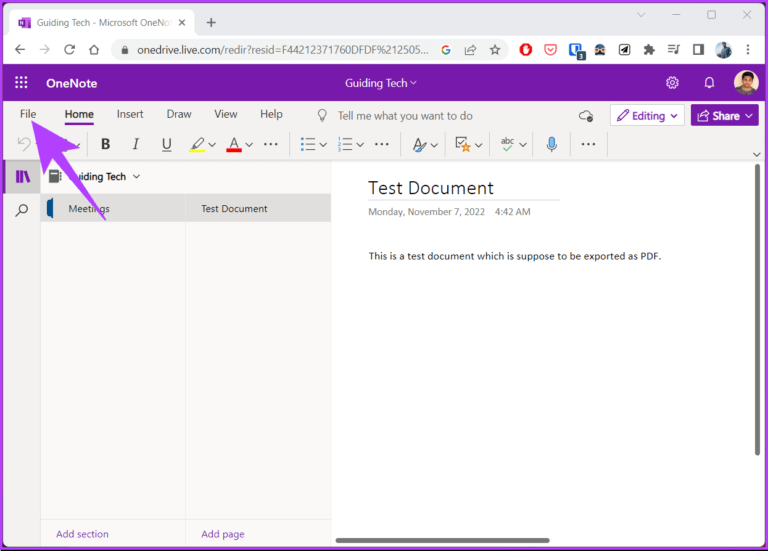Switch to the Draw tab

(x=179, y=114)
